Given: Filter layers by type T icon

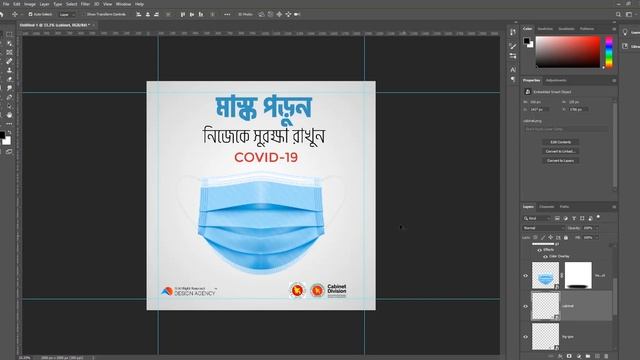Looking at the screenshot, I should click(574, 218).
